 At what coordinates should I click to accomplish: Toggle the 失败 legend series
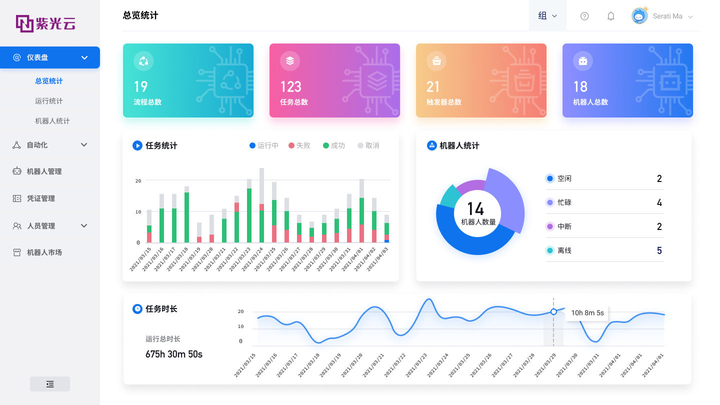coord(299,146)
